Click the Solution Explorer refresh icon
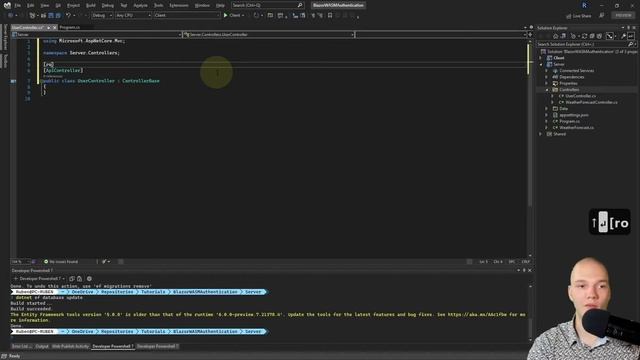 (584, 36)
